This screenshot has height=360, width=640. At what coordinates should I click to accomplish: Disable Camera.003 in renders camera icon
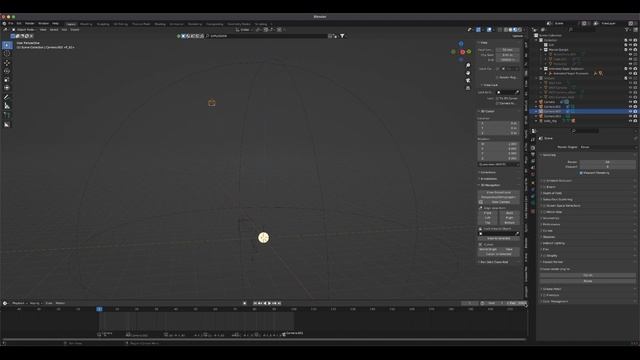point(636,116)
